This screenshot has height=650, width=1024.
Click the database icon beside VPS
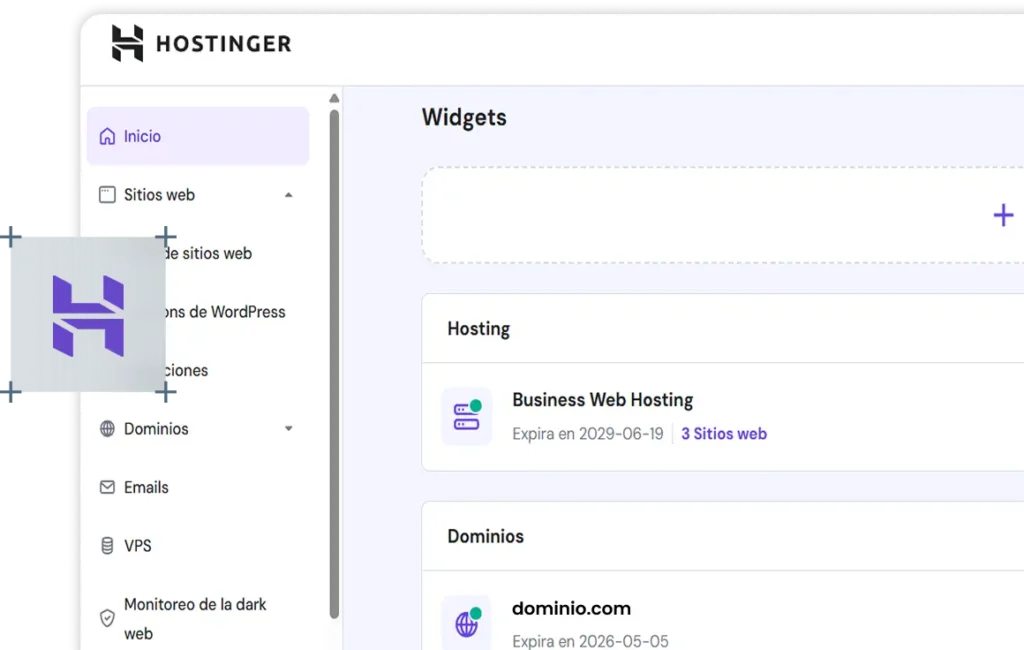[107, 546]
